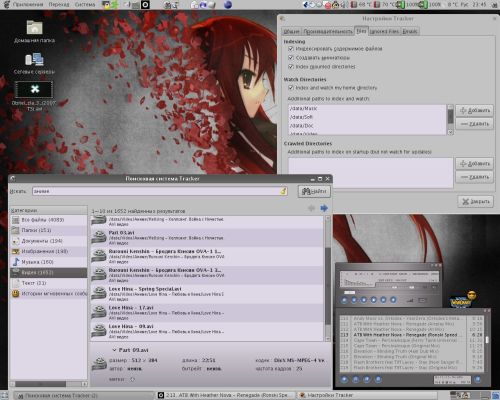The height and width of the screenshot is (400, 500).
Task: Select the Документы category
Action: coord(49,241)
